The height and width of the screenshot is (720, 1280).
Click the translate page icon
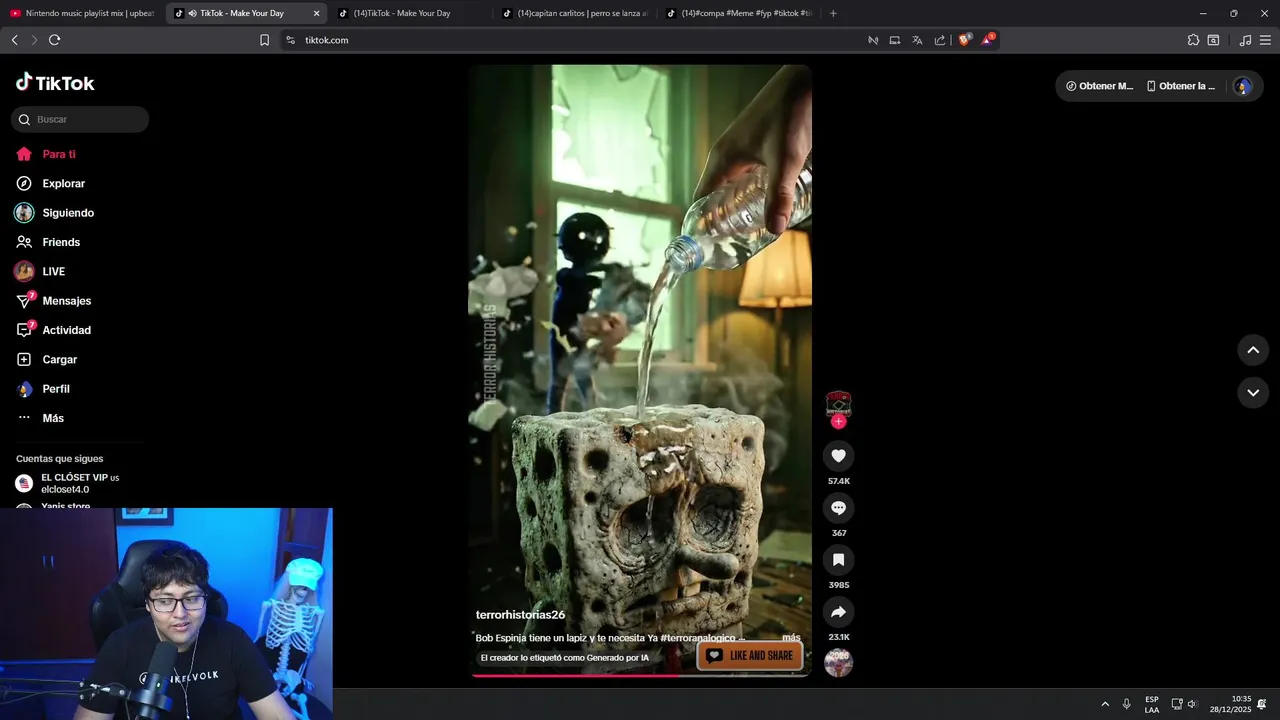(x=917, y=40)
